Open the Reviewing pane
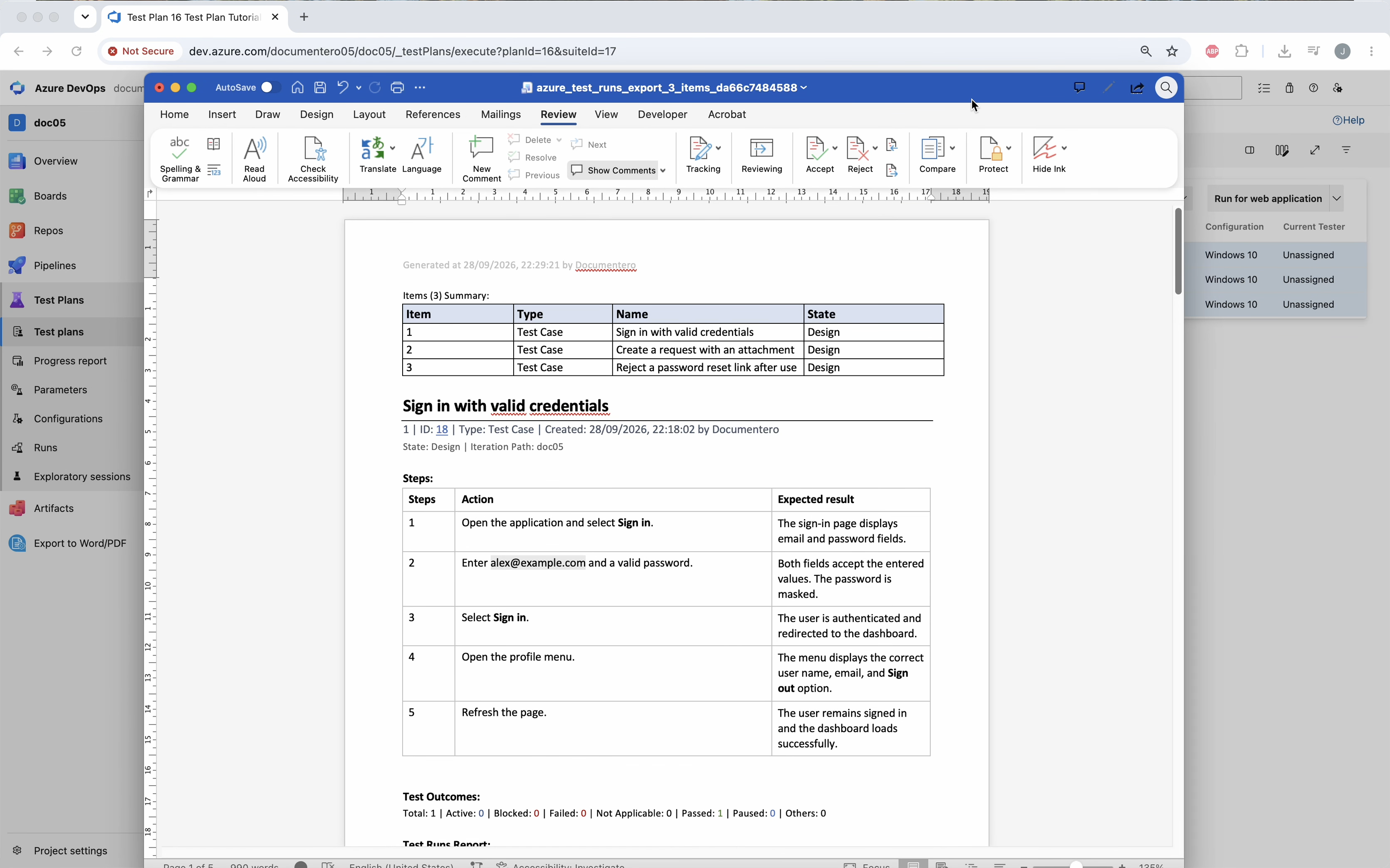This screenshot has width=1390, height=868. (762, 154)
